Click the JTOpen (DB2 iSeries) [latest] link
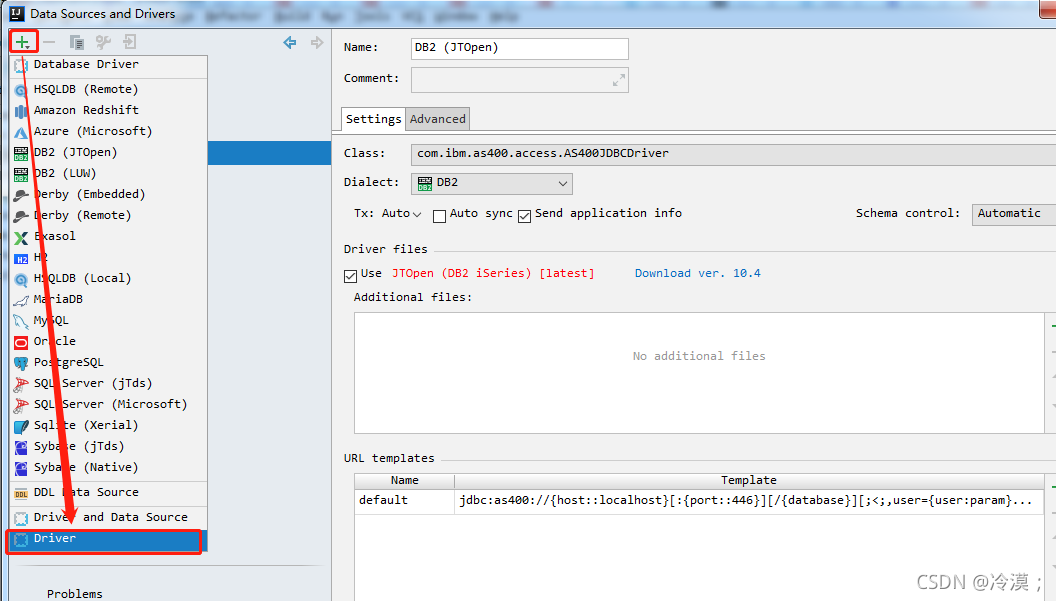The height and width of the screenshot is (601, 1056). point(493,273)
